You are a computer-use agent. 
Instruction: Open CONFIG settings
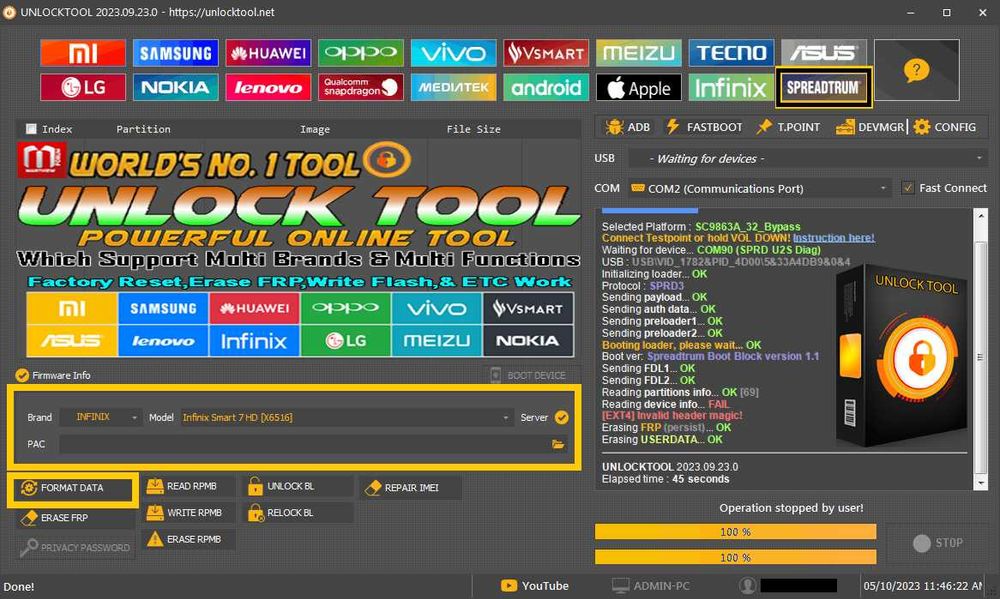(945, 127)
